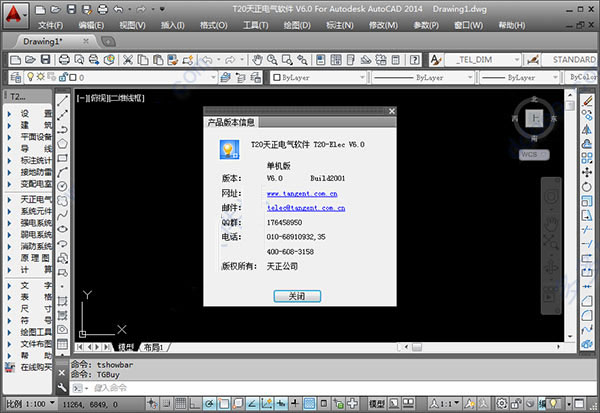600x413 pixels.
Task: Toggle ortho mode in the status bar
Action: pos(195,403)
